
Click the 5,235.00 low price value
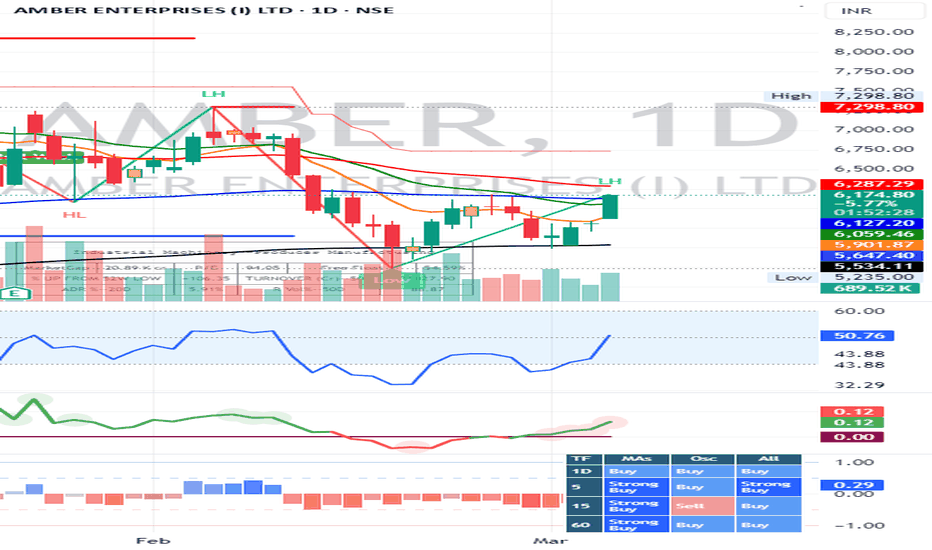(871, 277)
